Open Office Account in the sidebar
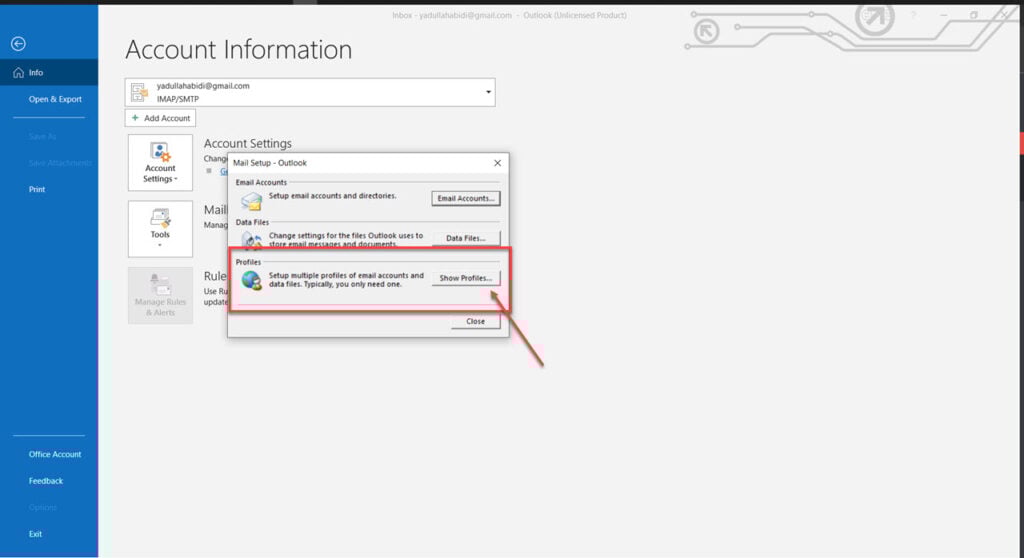 [55, 454]
